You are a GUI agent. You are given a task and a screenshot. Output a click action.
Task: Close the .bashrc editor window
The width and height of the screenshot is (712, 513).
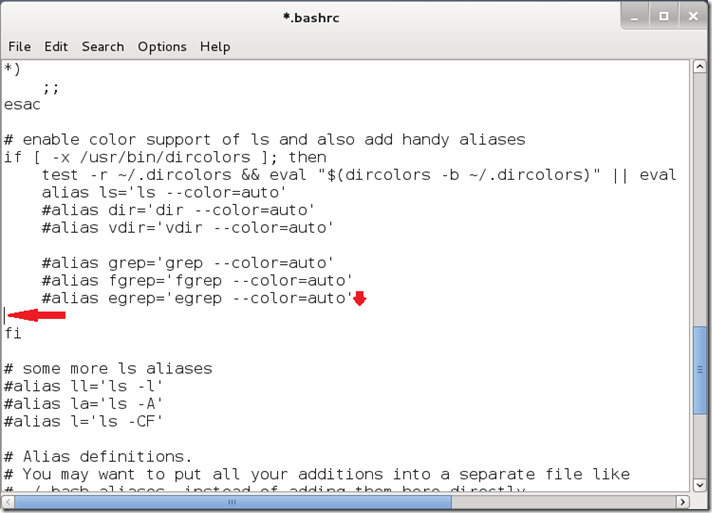tap(691, 16)
